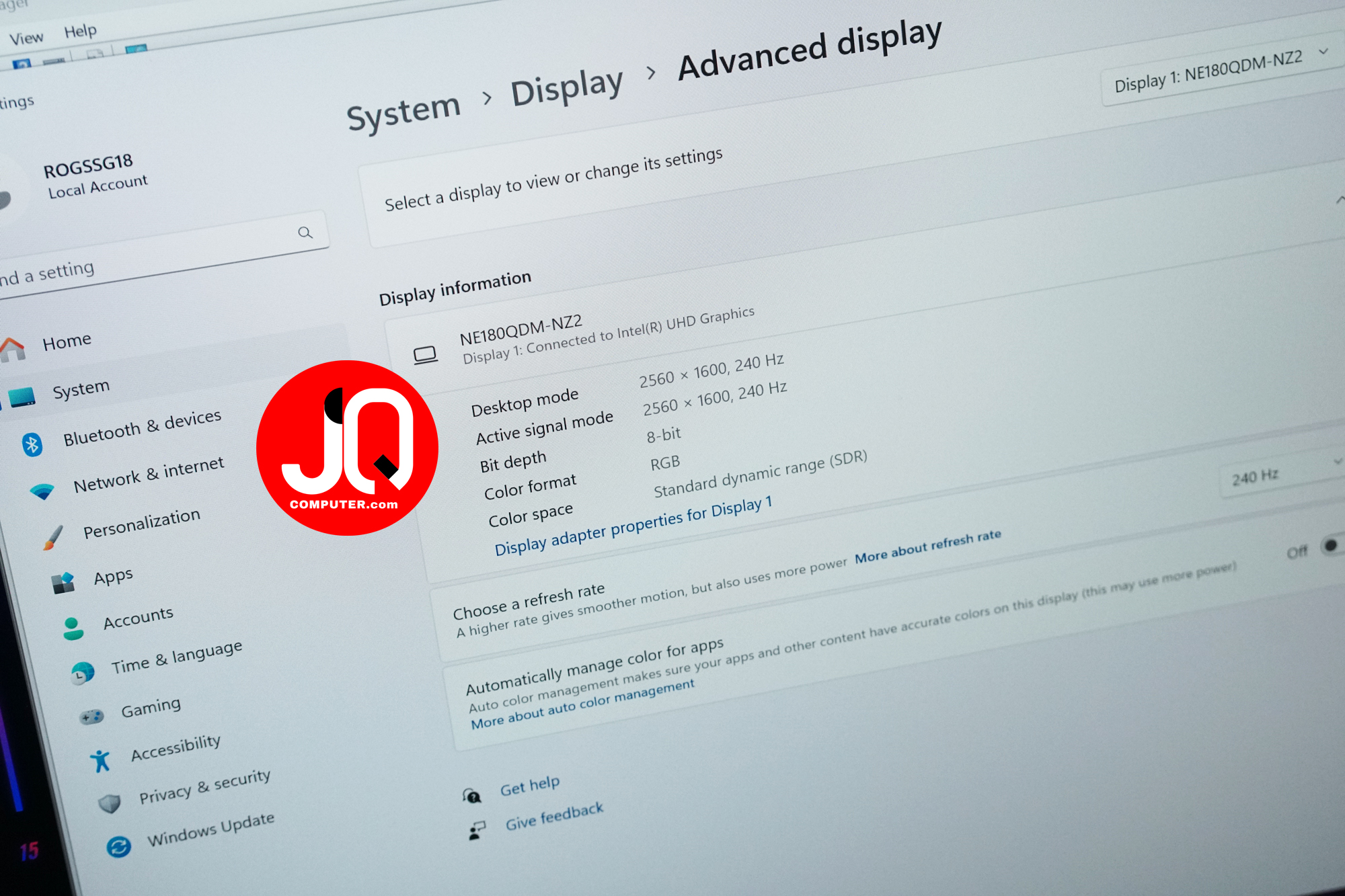The height and width of the screenshot is (896, 1345).
Task: Click the Privacy & security shield icon
Action: 110,803
